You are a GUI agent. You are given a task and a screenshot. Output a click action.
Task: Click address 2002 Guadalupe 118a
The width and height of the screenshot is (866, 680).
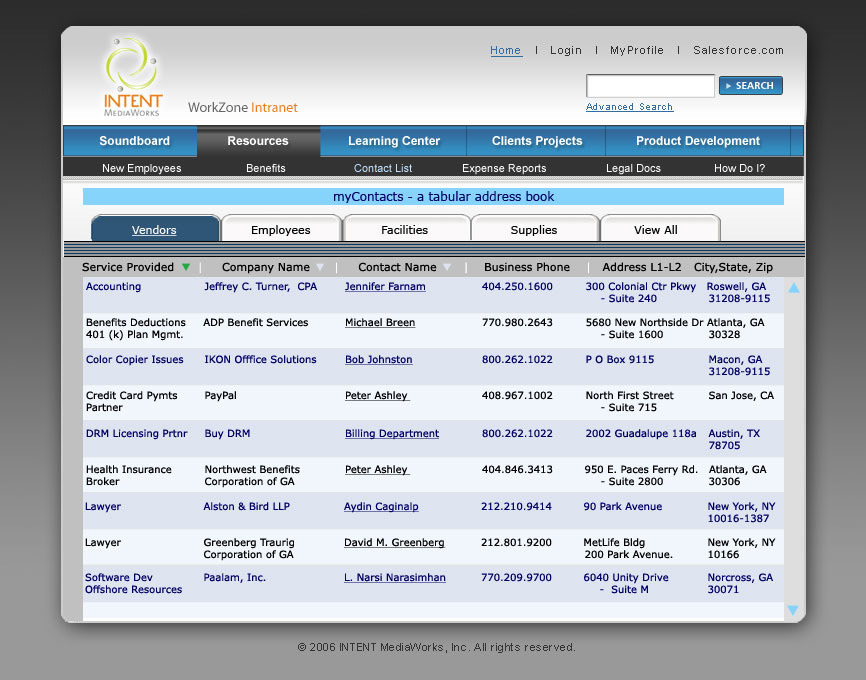coord(641,434)
